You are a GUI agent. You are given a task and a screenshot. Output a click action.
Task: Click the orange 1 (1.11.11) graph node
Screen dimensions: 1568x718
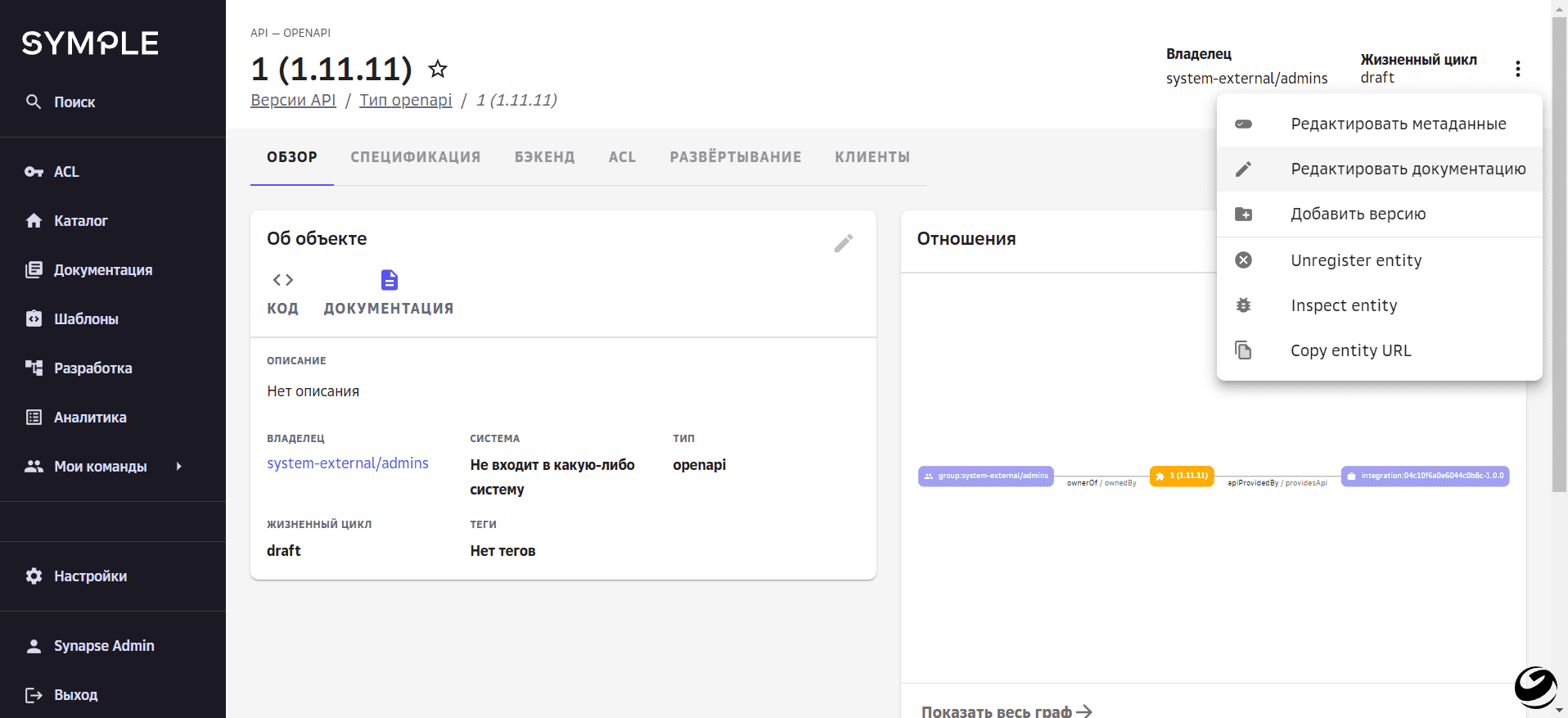pyautogui.click(x=1182, y=476)
